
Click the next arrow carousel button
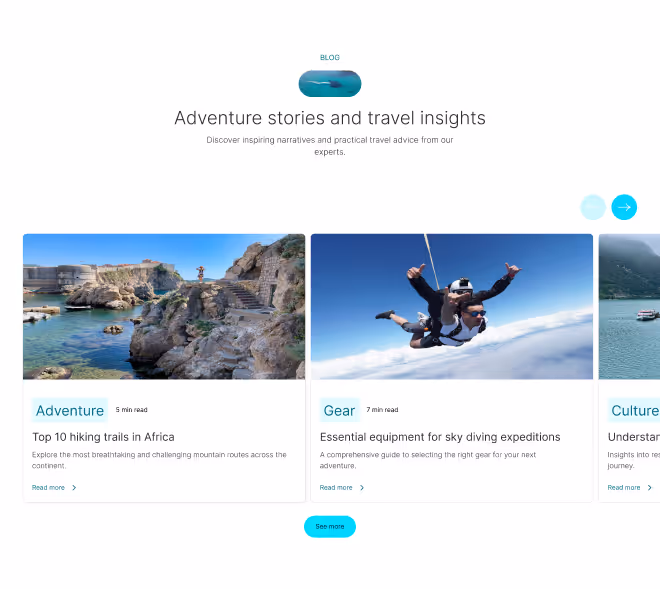[624, 207]
